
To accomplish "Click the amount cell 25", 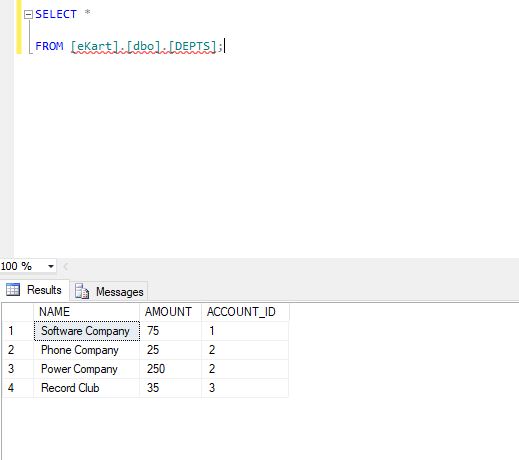I will [x=170, y=350].
